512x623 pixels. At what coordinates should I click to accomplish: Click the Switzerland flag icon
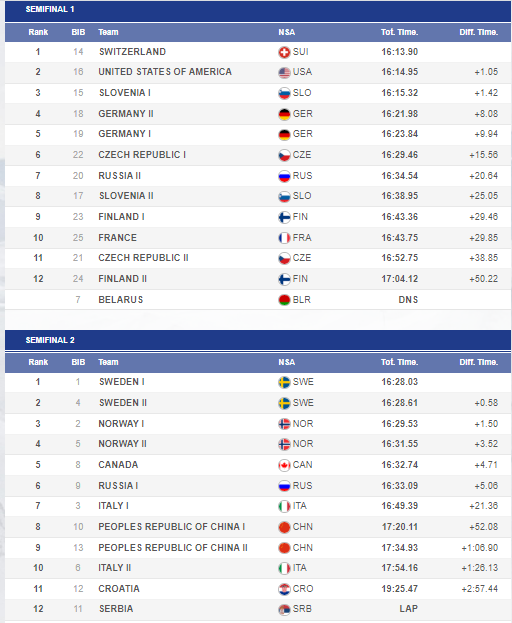pos(284,52)
